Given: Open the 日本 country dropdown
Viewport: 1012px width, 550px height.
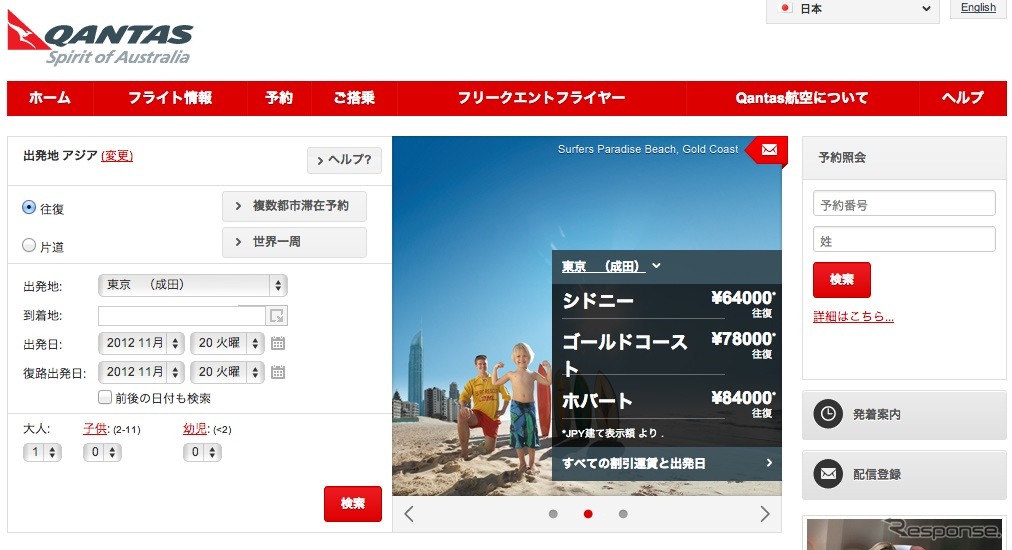Looking at the screenshot, I should pos(853,9).
